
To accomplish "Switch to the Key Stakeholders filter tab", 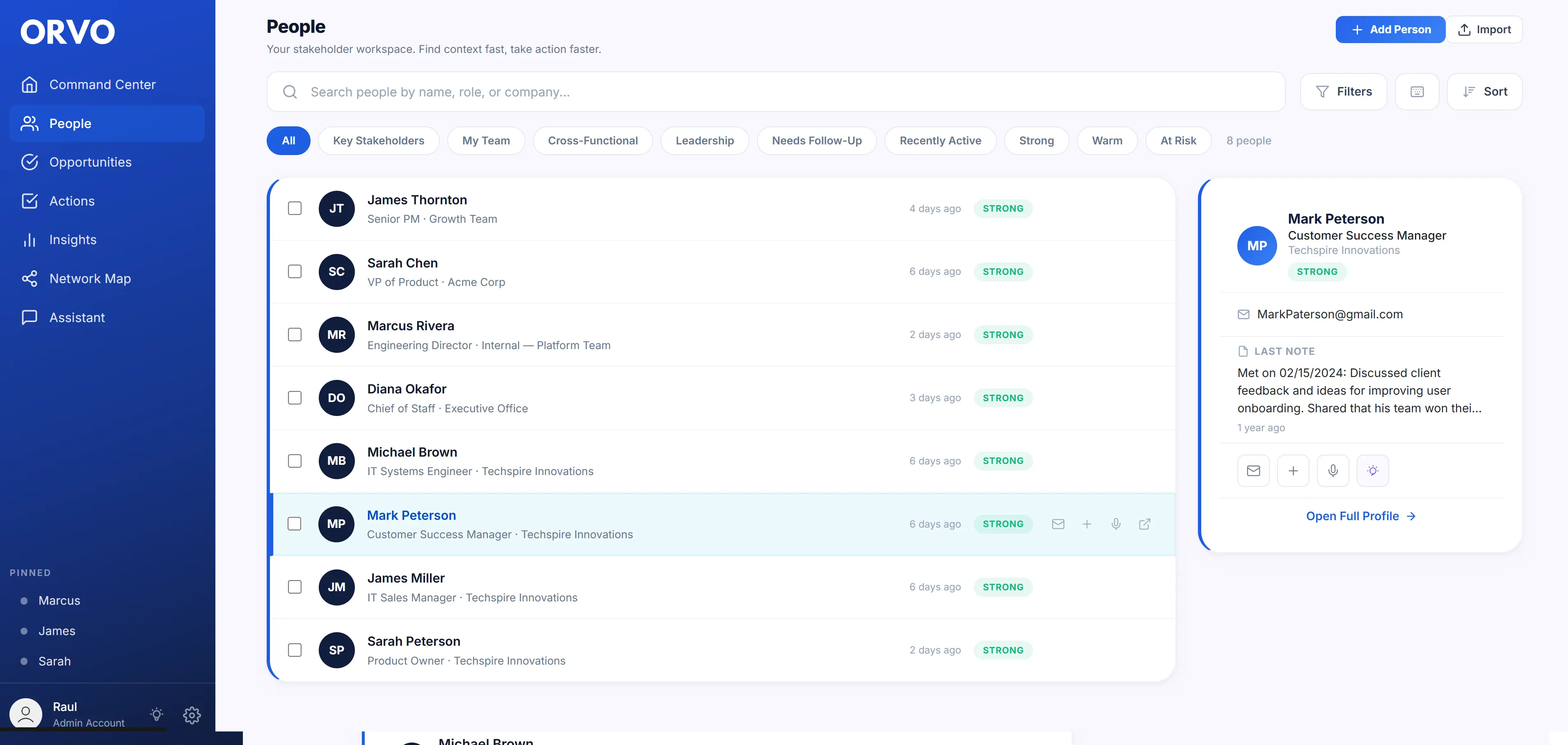I will point(378,140).
